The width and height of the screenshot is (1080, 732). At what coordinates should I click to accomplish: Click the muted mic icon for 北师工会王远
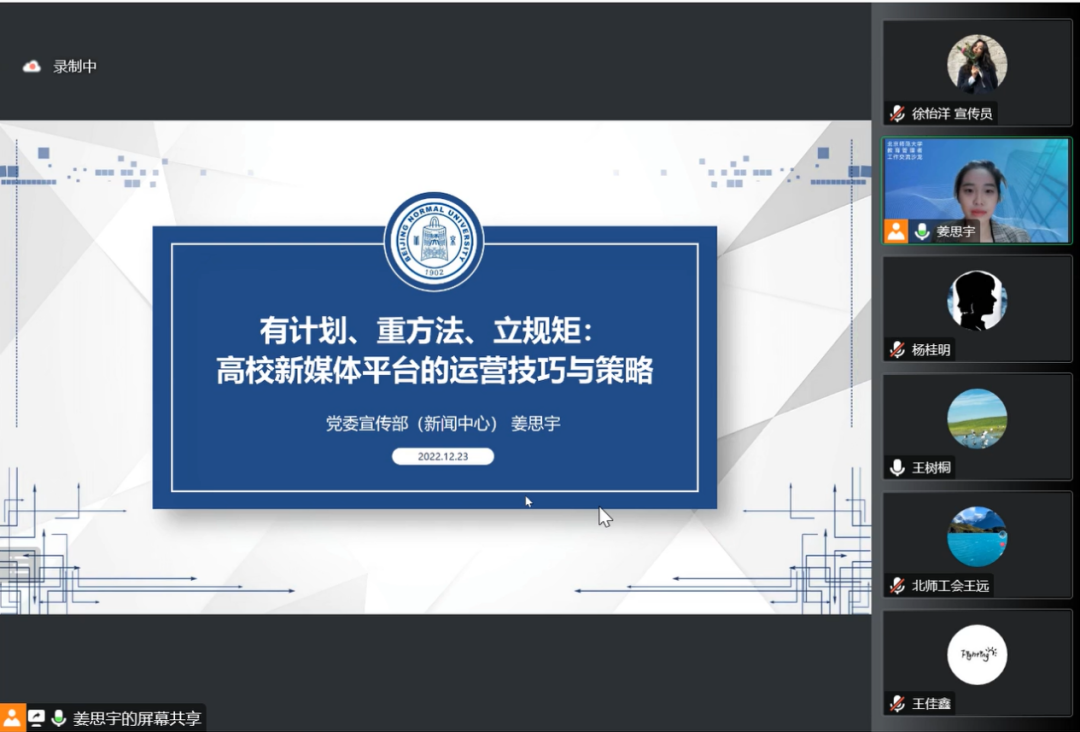(897, 586)
